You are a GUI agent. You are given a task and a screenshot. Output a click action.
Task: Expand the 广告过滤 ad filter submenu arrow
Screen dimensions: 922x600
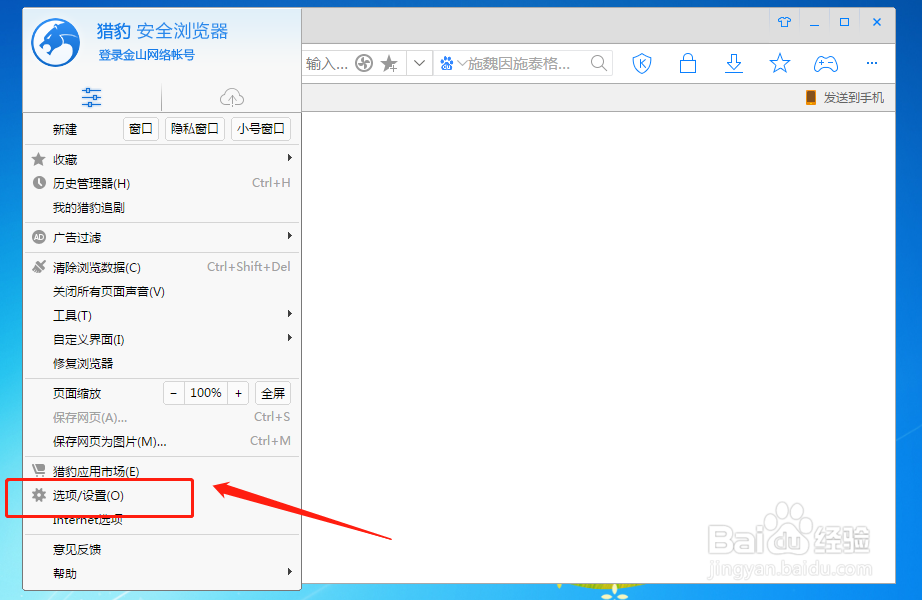point(289,236)
